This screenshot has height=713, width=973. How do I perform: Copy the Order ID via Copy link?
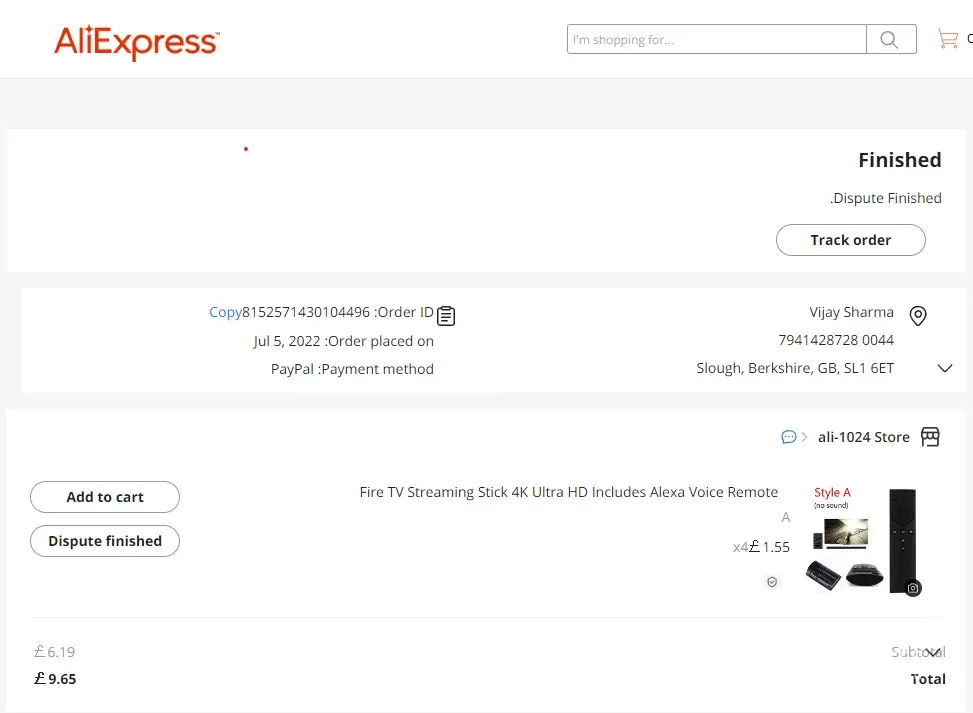click(225, 312)
